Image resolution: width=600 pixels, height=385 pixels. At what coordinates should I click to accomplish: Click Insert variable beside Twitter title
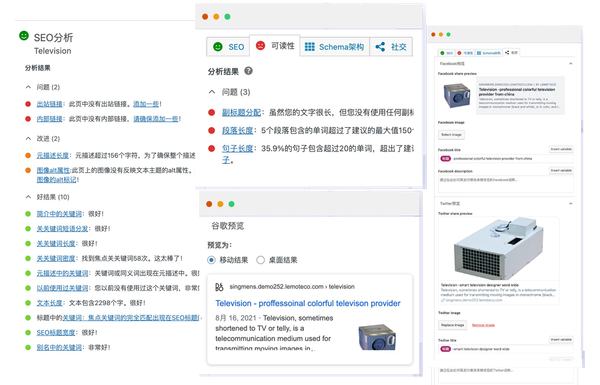[561, 339]
